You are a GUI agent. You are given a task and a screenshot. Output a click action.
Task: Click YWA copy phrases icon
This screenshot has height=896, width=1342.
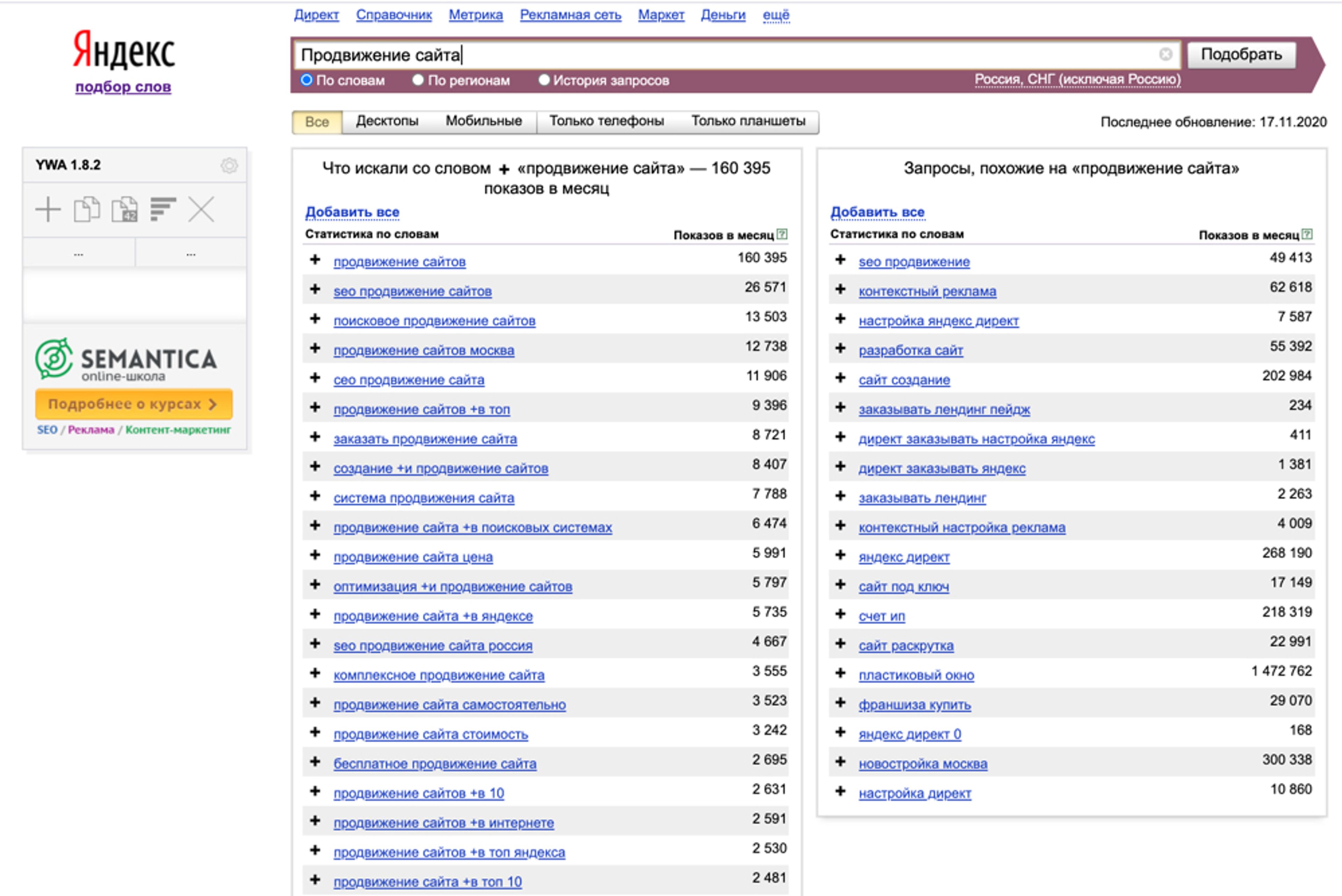87,209
